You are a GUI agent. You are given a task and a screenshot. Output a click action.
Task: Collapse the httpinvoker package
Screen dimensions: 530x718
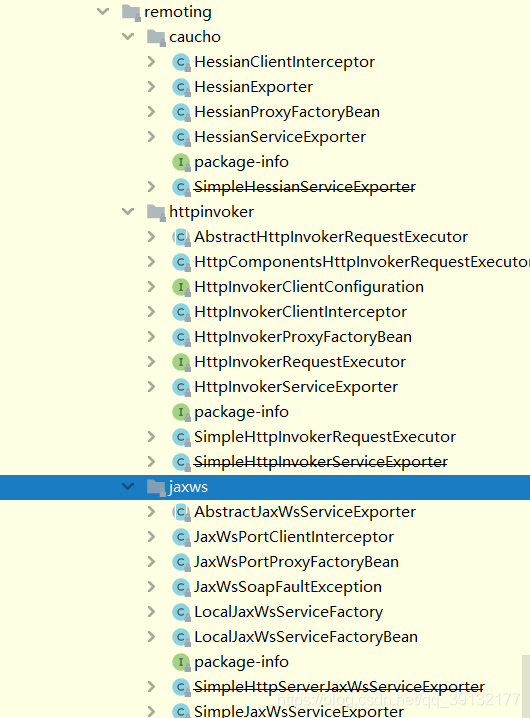pyautogui.click(x=128, y=211)
